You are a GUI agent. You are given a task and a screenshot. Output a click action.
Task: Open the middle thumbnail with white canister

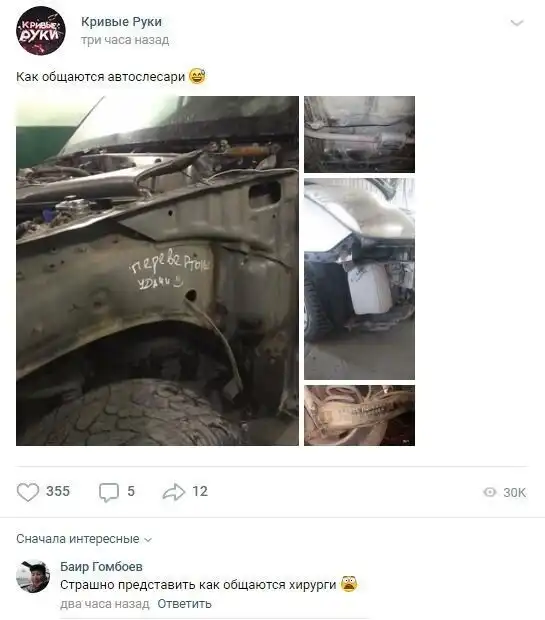pos(360,279)
